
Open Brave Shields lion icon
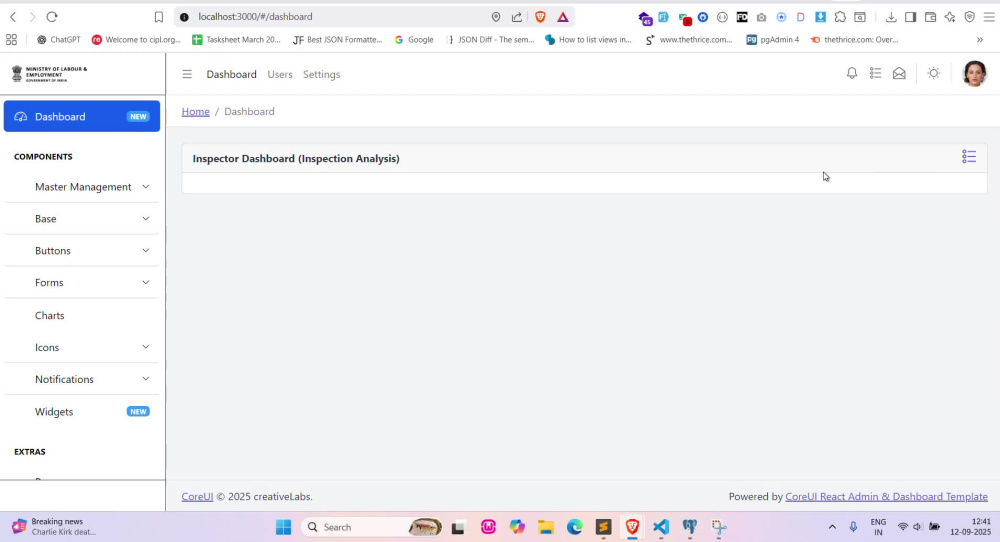(540, 17)
